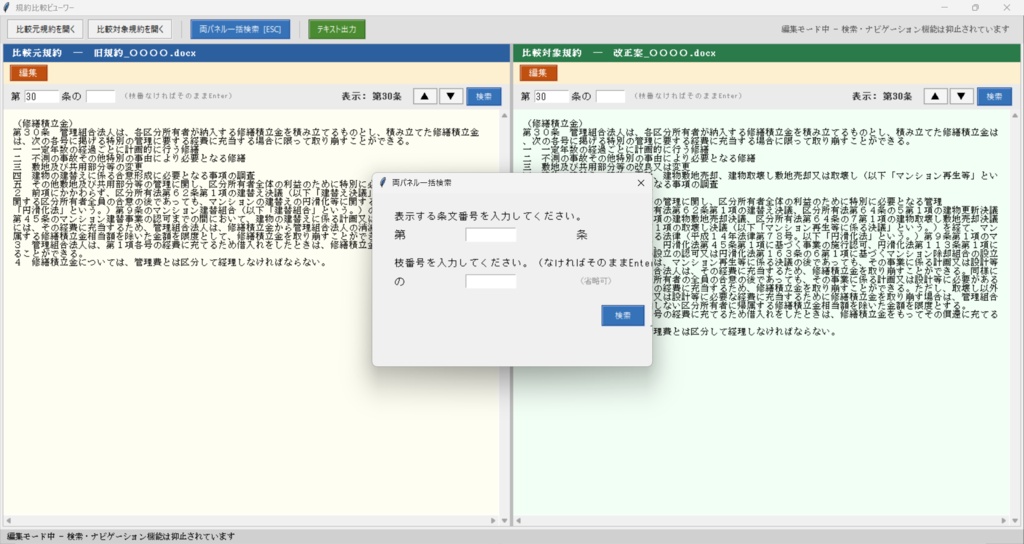Focus right panel branch number field
Image resolution: width=1024 pixels, height=544 pixels.
(611, 97)
